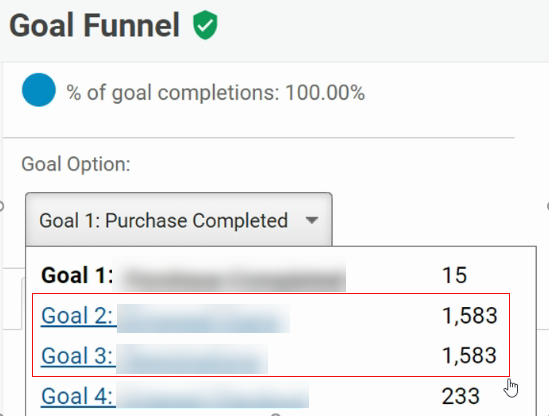549x416 pixels.
Task: Click the % of goal completions text
Action: 216,93
